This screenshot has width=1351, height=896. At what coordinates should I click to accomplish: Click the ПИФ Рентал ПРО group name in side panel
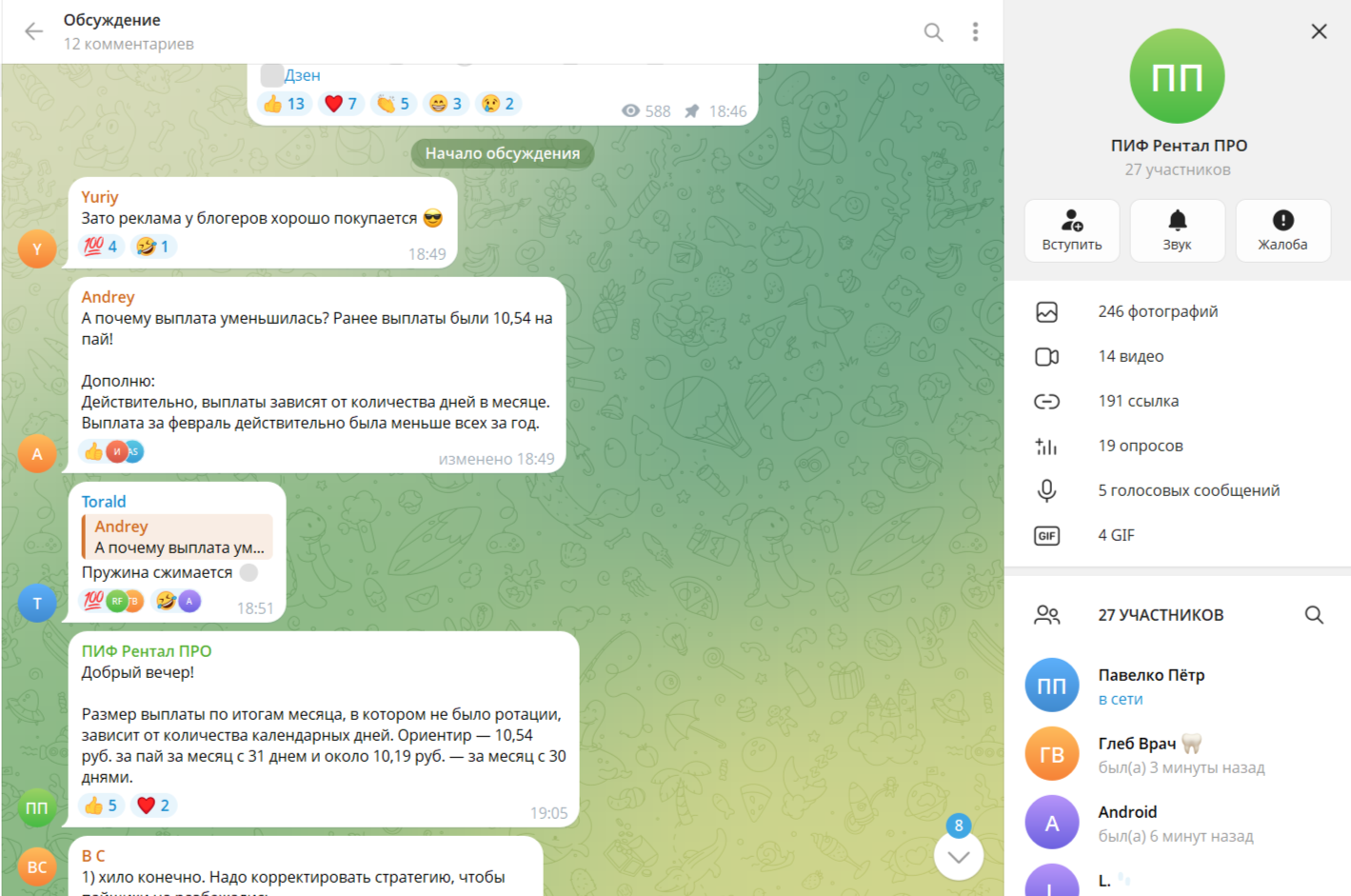(x=1179, y=146)
